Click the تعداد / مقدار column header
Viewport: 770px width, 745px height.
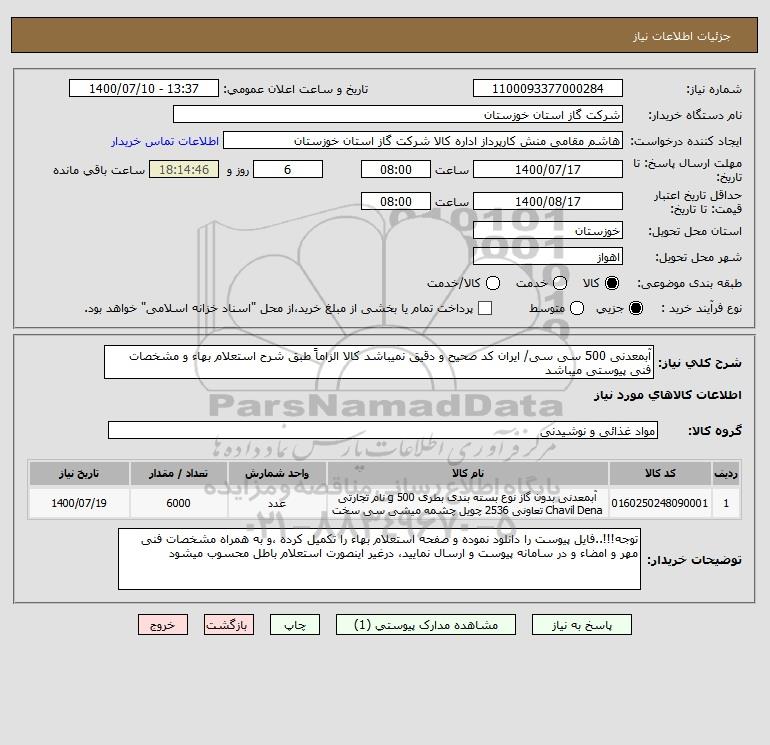tap(178, 473)
